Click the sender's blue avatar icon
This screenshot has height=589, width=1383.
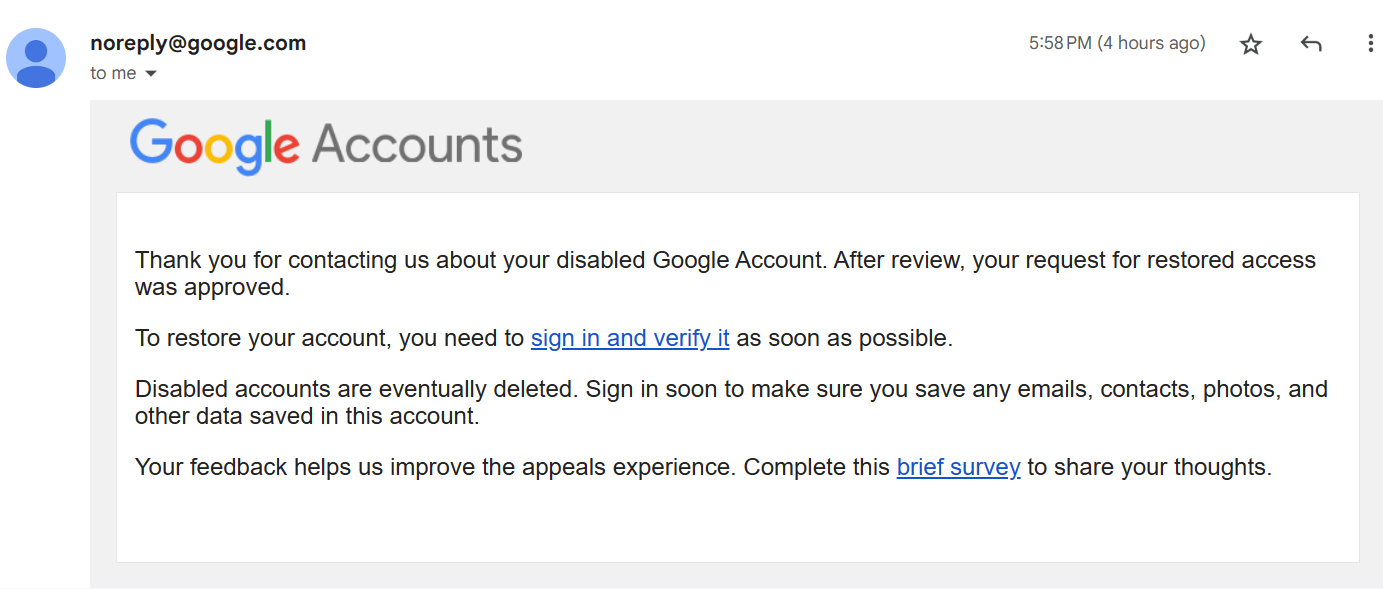coord(36,58)
